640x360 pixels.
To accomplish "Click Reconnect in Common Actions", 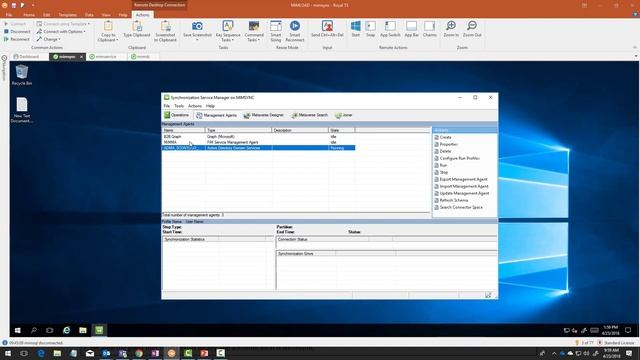I will (x=17, y=39).
